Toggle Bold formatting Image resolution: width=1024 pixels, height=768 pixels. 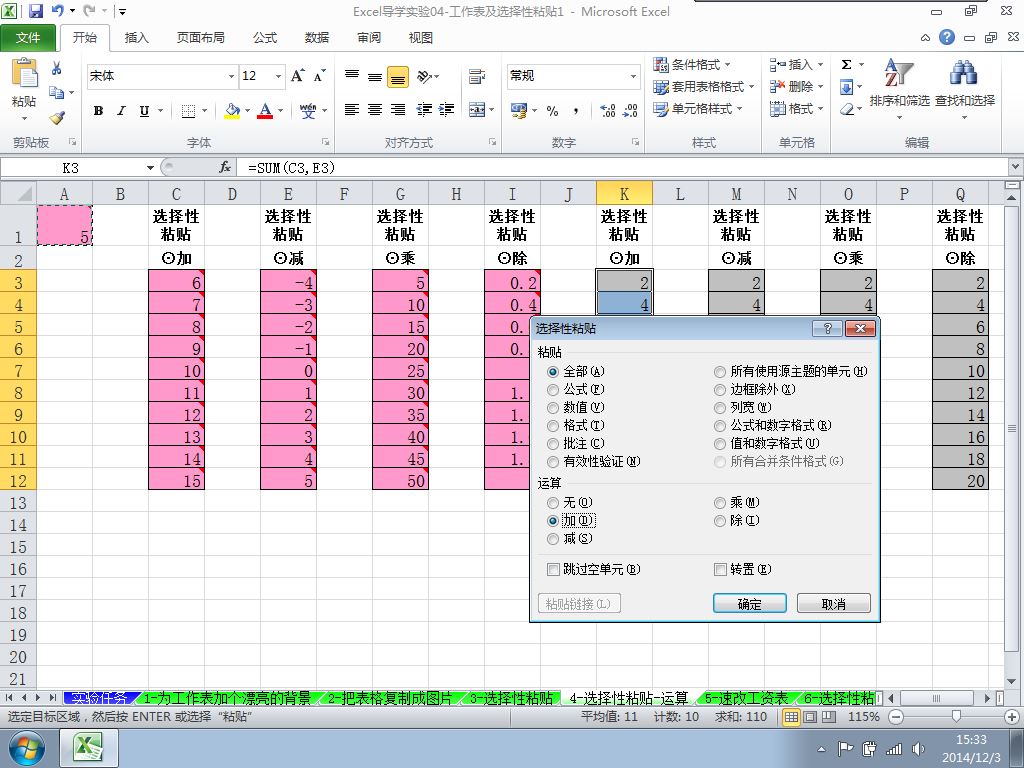99,110
